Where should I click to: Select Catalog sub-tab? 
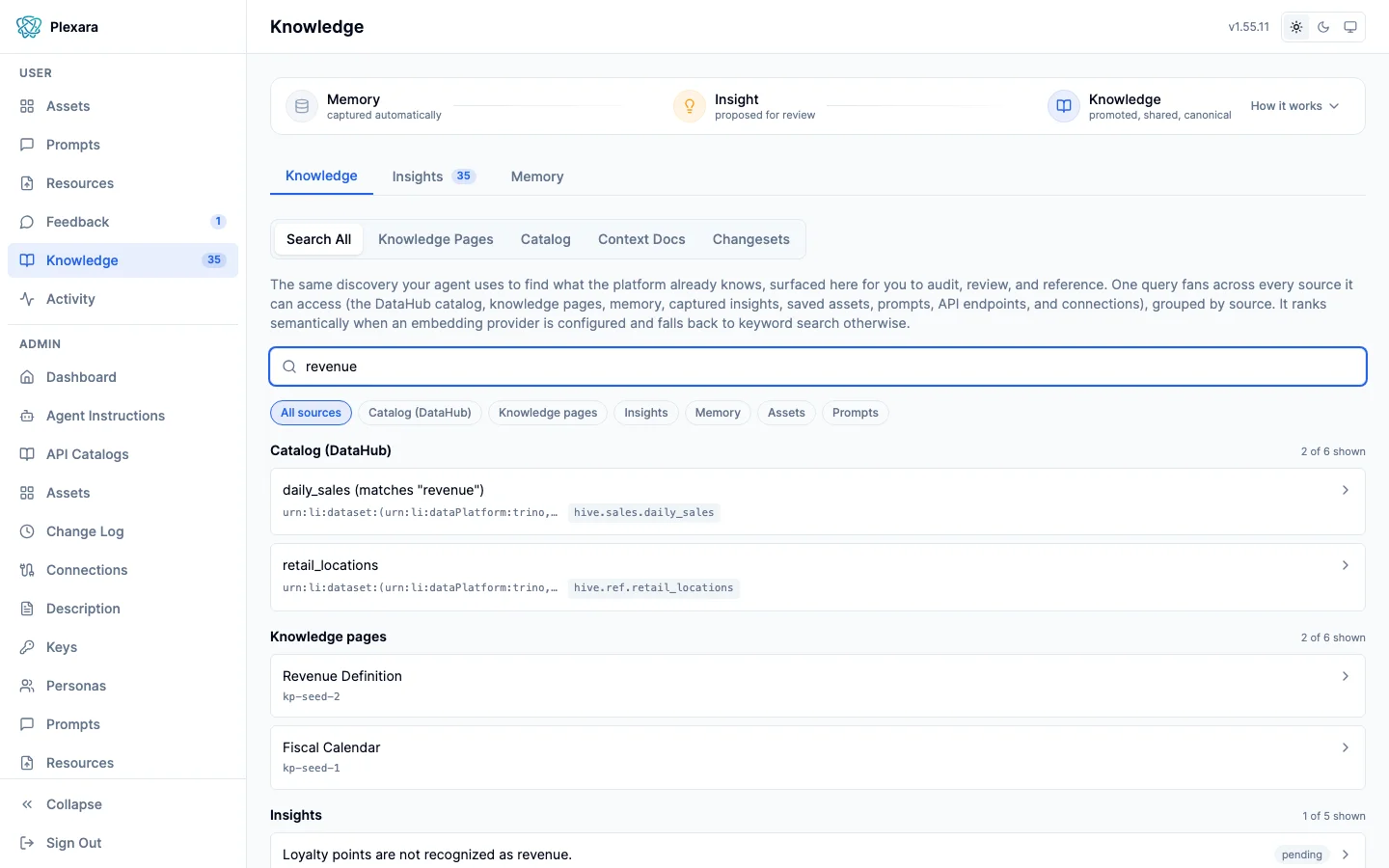546,239
